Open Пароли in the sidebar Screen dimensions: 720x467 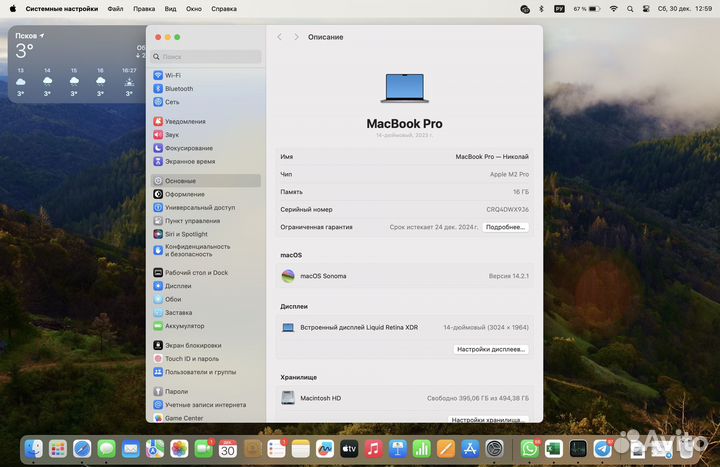[206, 391]
